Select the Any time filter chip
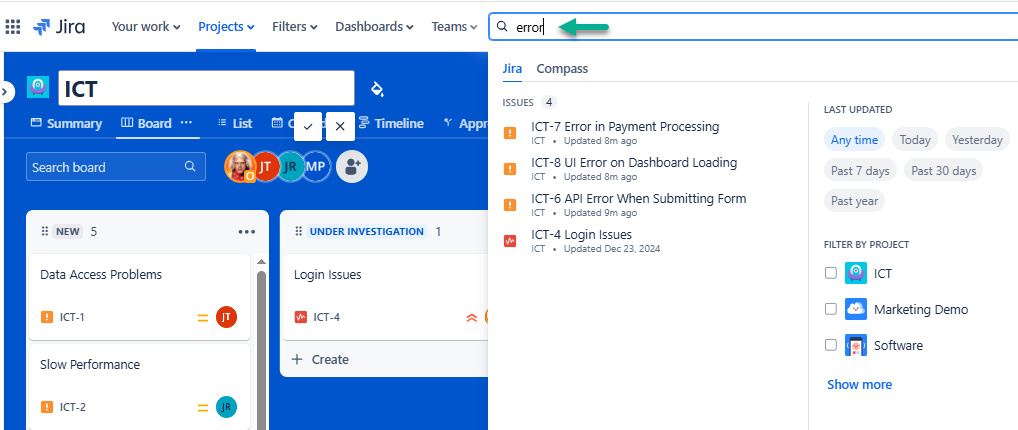Viewport: 1018px width, 430px height. (x=854, y=140)
